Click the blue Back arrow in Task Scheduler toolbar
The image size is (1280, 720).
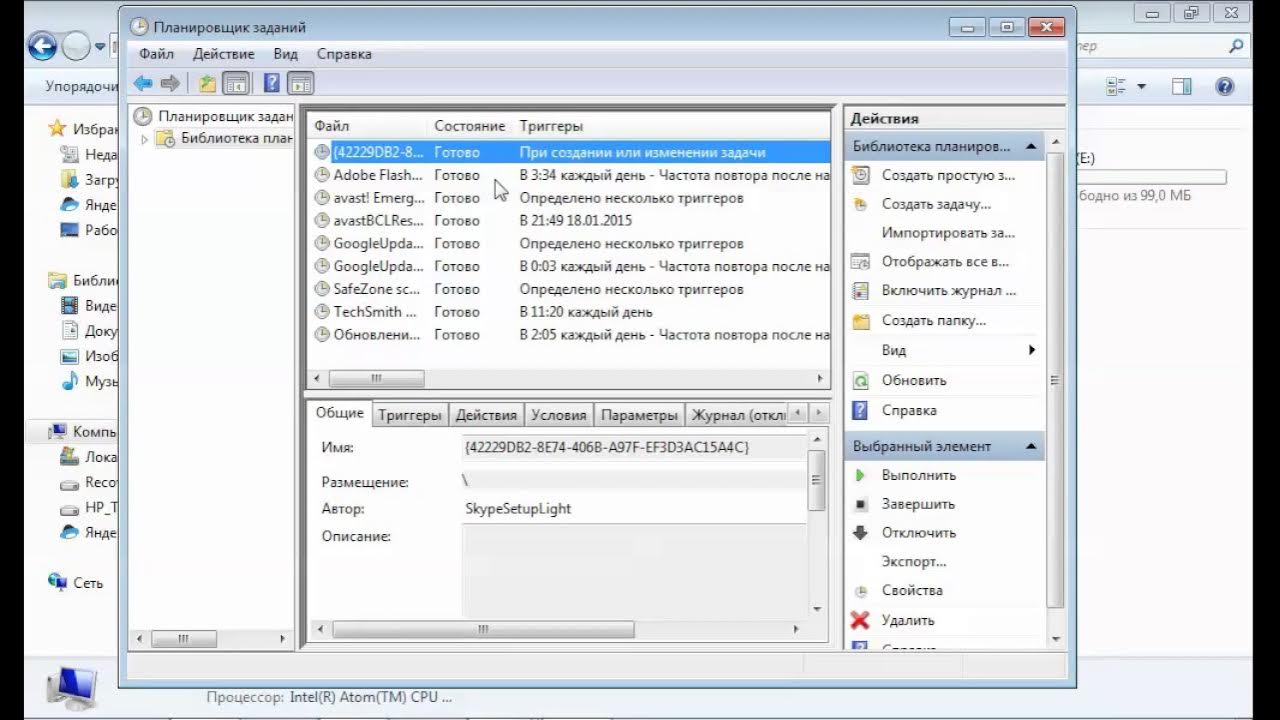pos(143,83)
